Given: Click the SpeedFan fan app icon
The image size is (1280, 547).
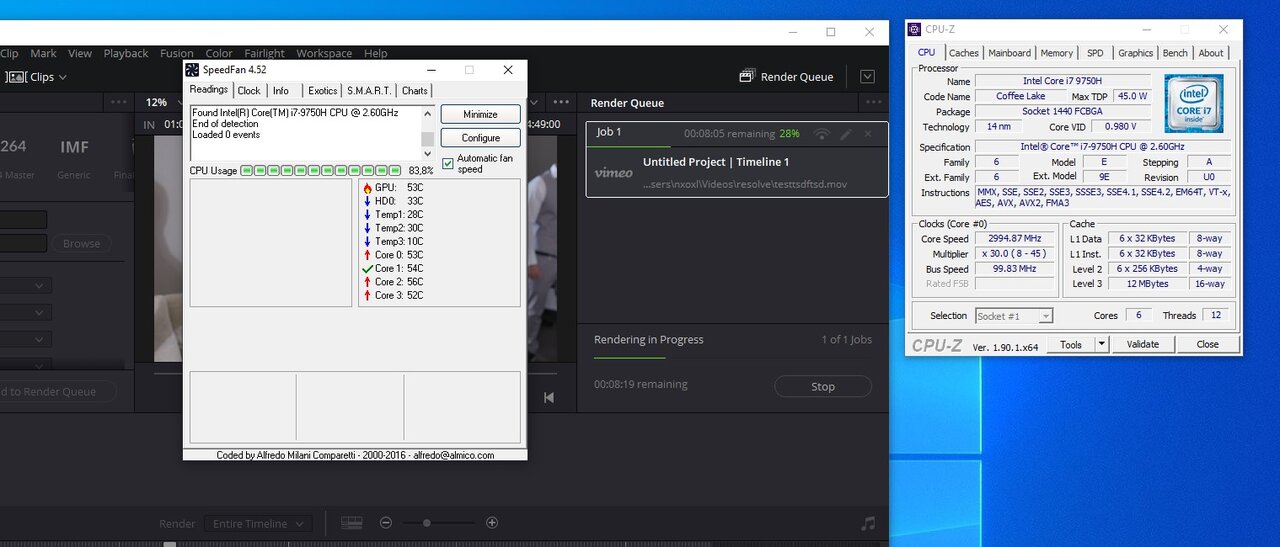Looking at the screenshot, I should (192, 69).
